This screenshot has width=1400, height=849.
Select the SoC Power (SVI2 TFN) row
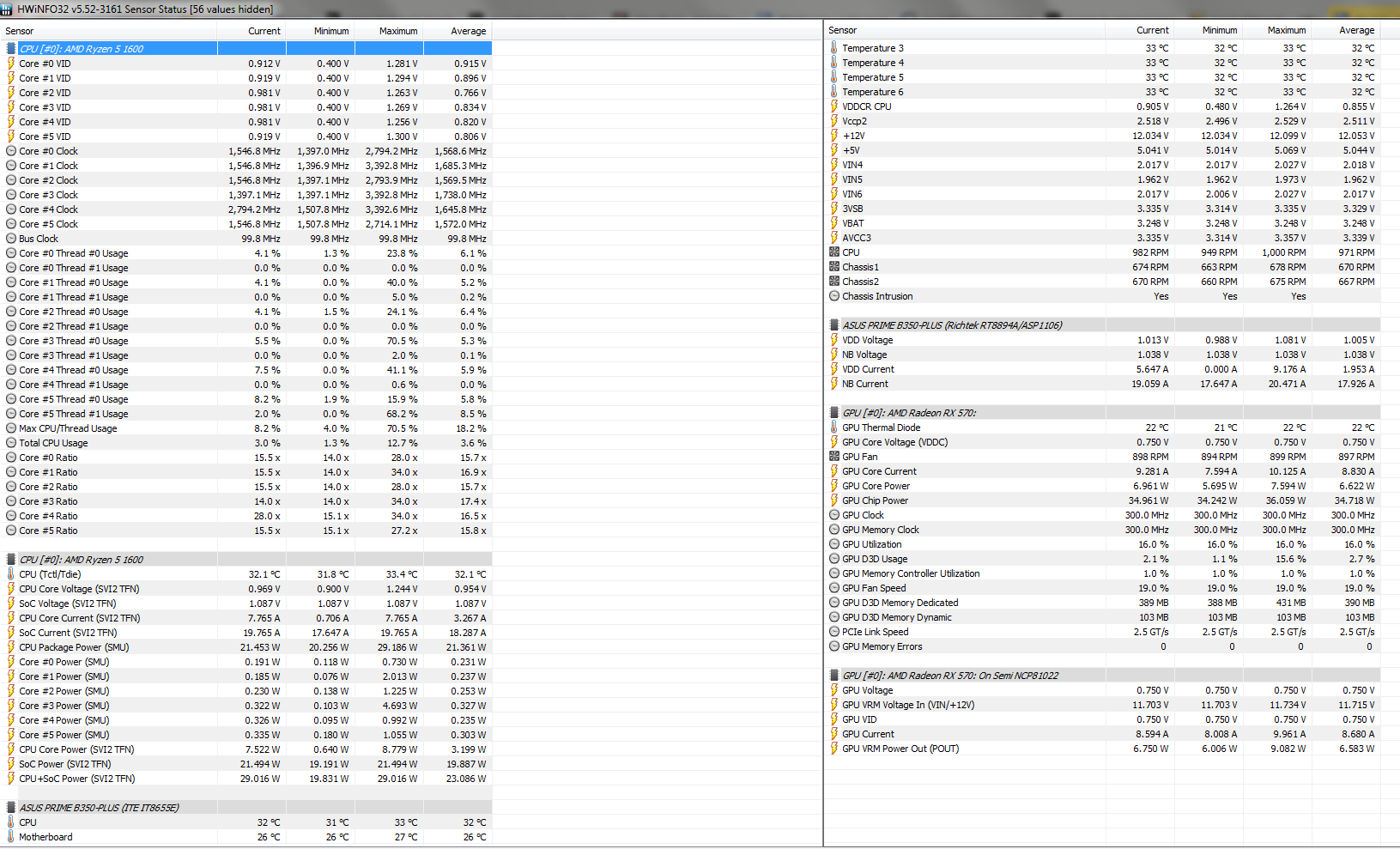[247, 764]
